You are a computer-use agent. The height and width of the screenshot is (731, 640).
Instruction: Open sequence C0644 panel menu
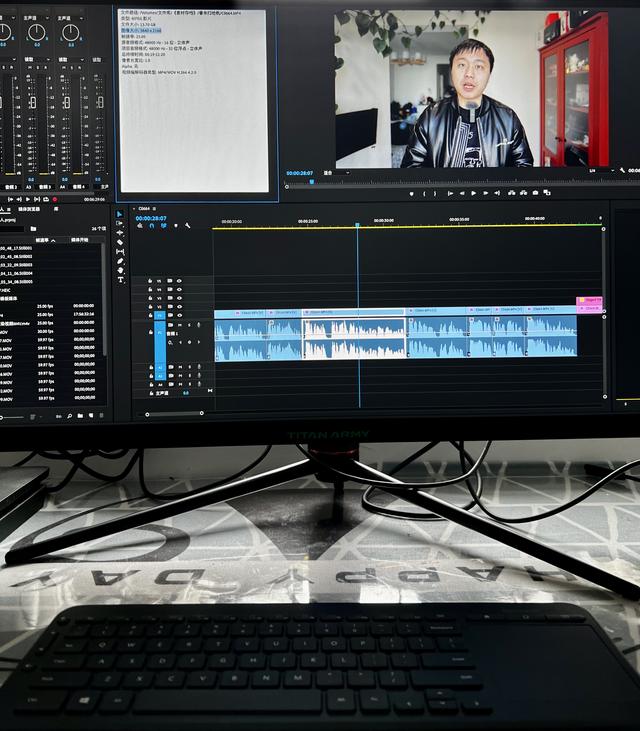point(154,209)
